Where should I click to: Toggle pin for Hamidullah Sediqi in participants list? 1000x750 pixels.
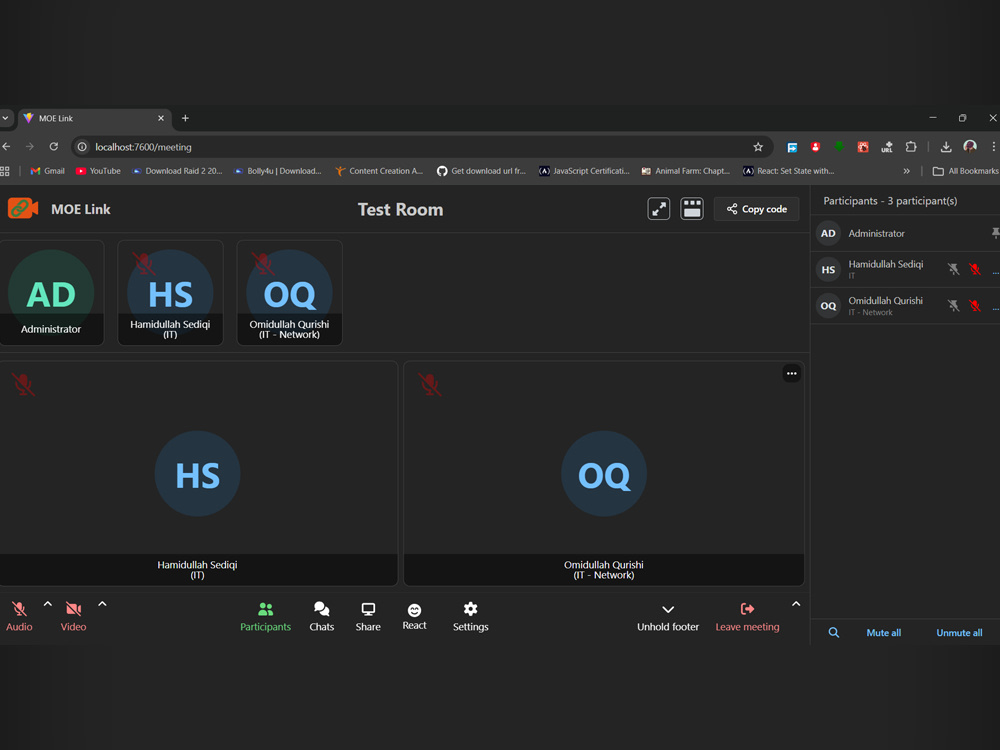coord(953,269)
